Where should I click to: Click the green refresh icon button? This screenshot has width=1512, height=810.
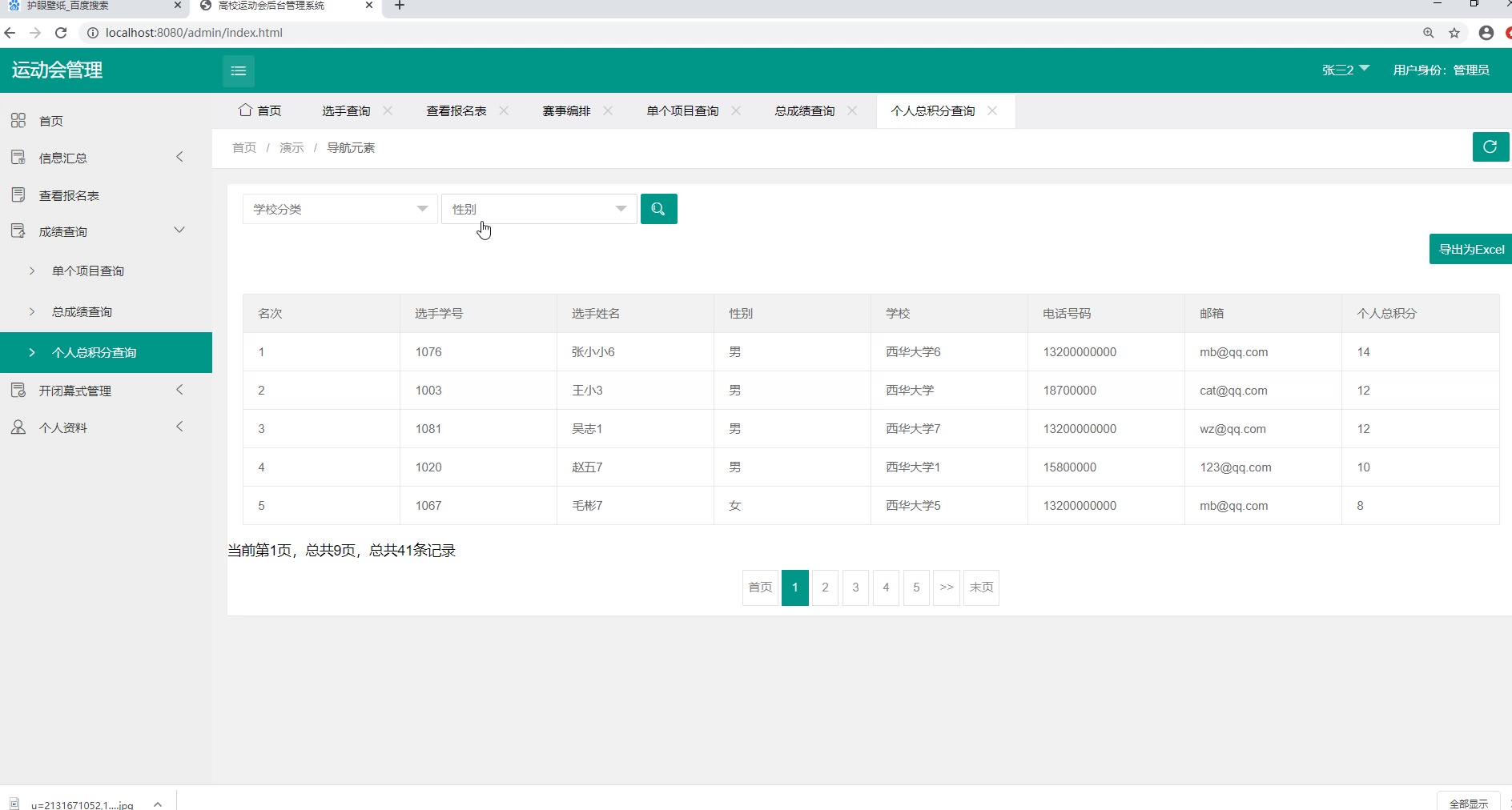tap(1490, 147)
